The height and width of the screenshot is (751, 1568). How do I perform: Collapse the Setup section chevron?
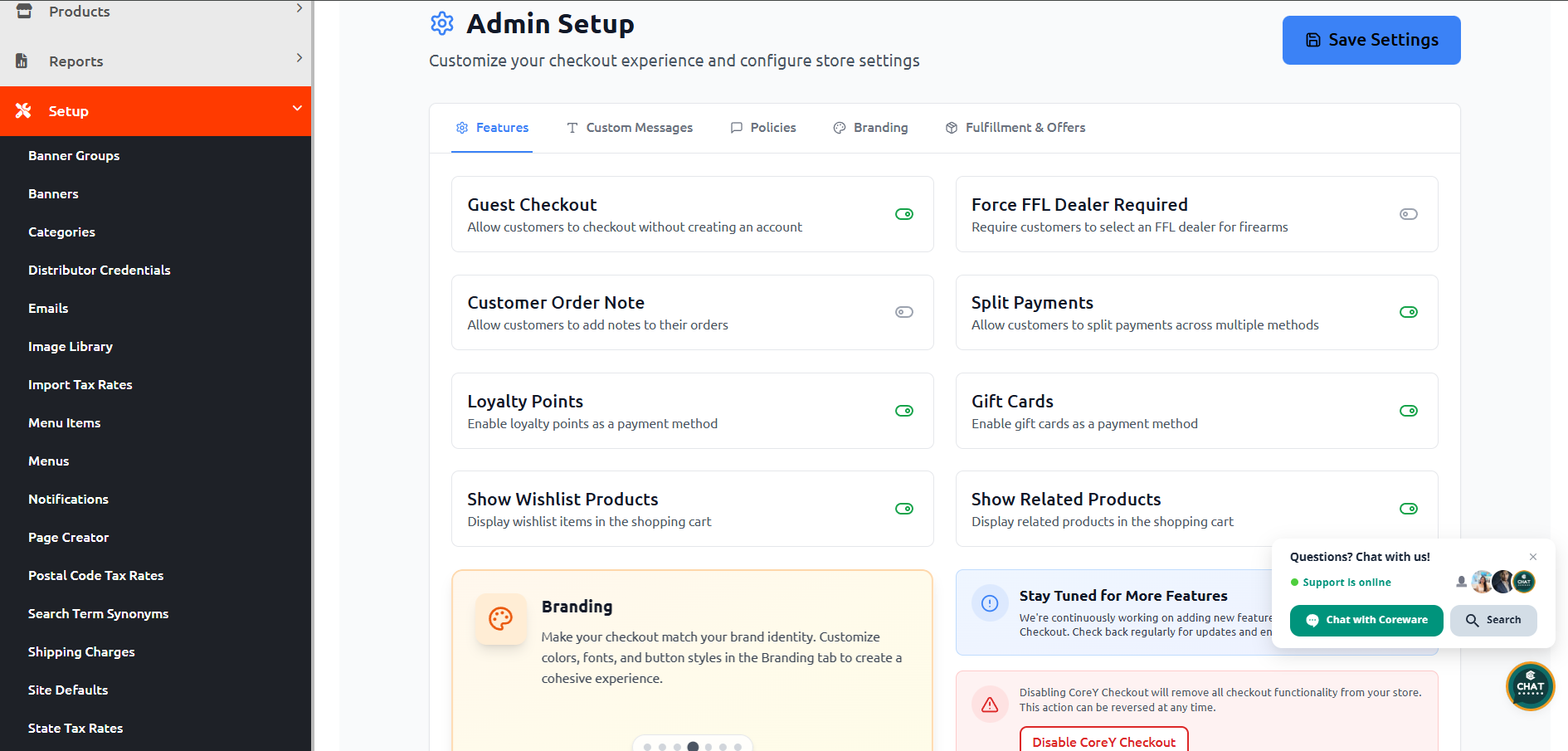[297, 109]
